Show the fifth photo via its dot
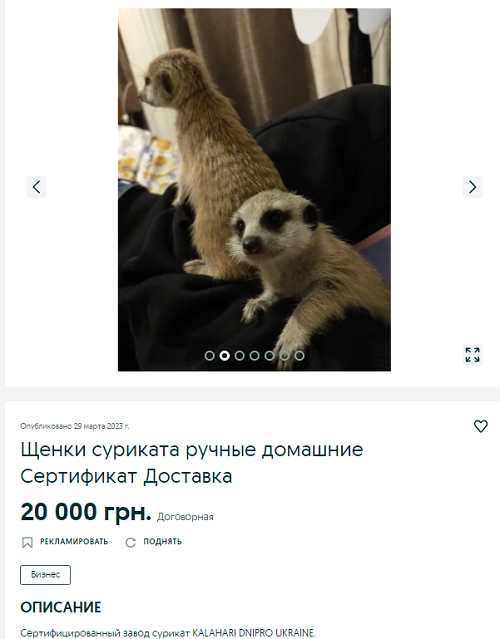Viewport: 500px width, 639px height. 269,356
